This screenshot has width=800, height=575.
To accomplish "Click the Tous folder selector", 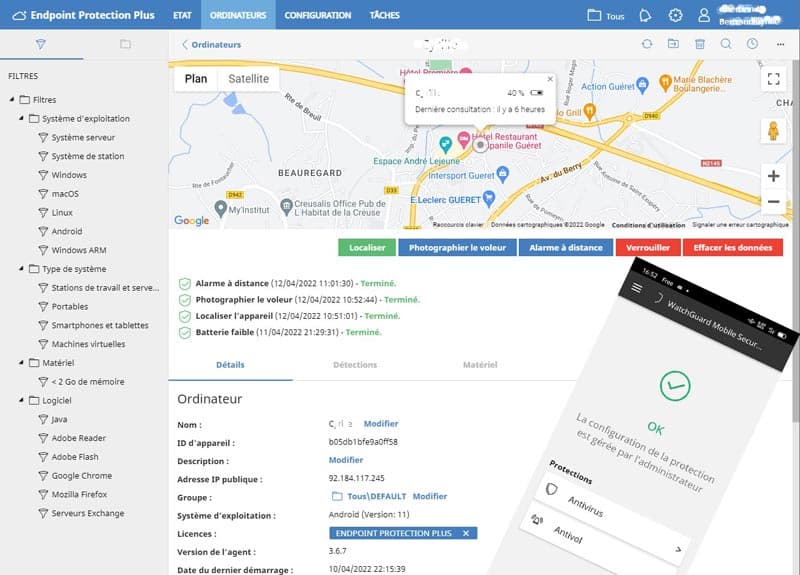I will [x=606, y=15].
